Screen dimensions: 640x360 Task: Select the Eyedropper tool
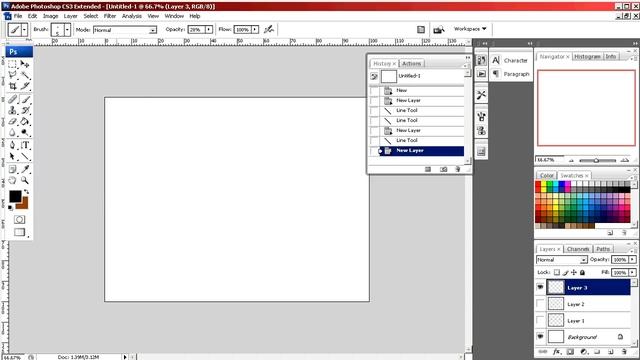(x=25, y=169)
